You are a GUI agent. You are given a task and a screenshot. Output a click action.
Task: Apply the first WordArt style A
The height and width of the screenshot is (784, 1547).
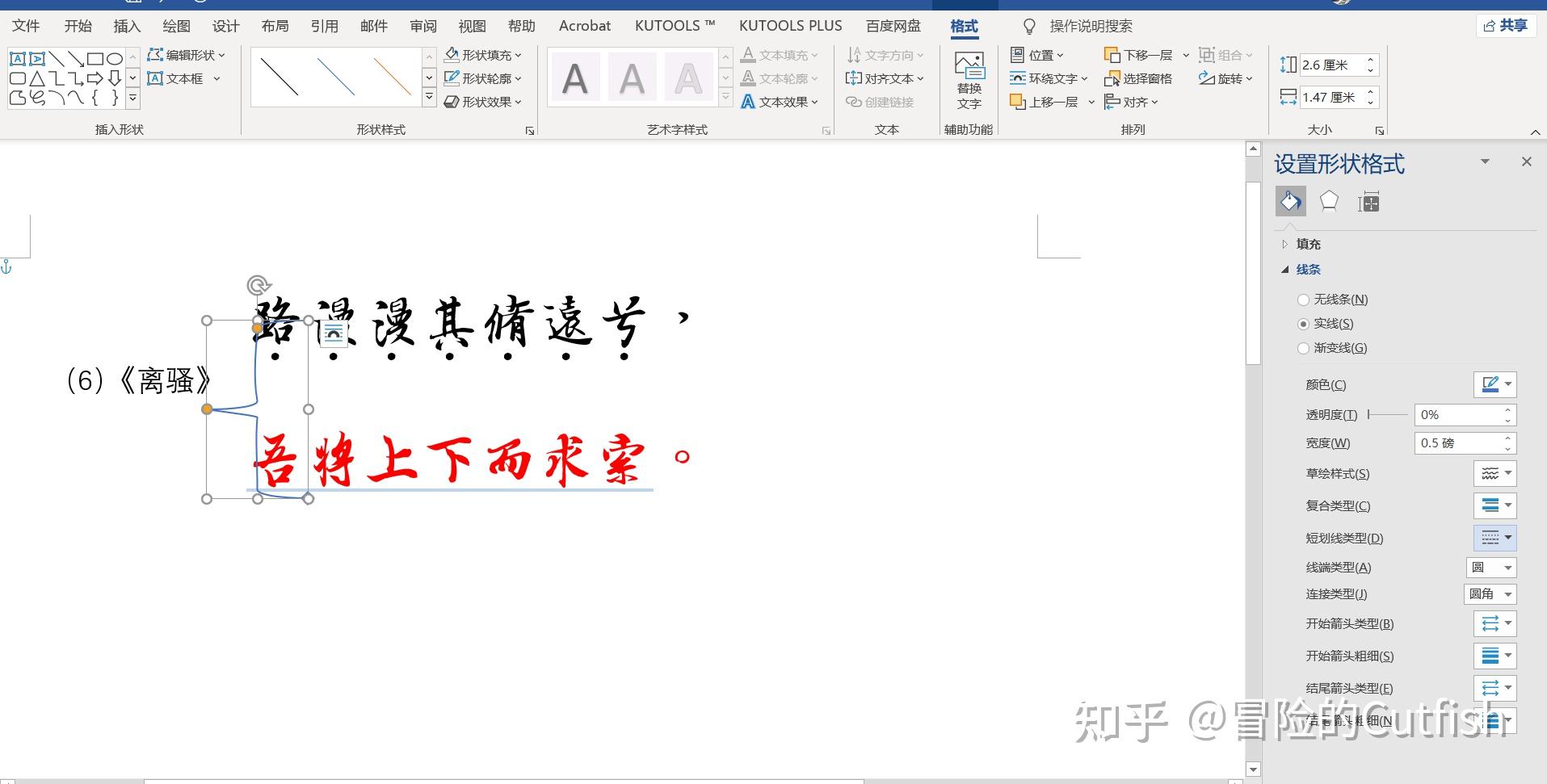[575, 78]
